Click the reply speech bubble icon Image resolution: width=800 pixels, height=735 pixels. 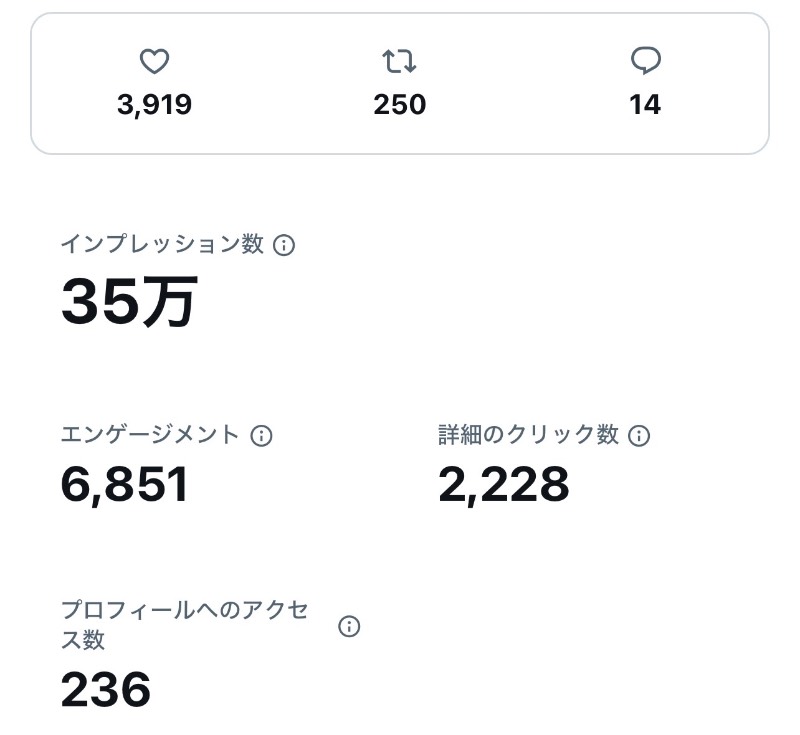(x=645, y=61)
